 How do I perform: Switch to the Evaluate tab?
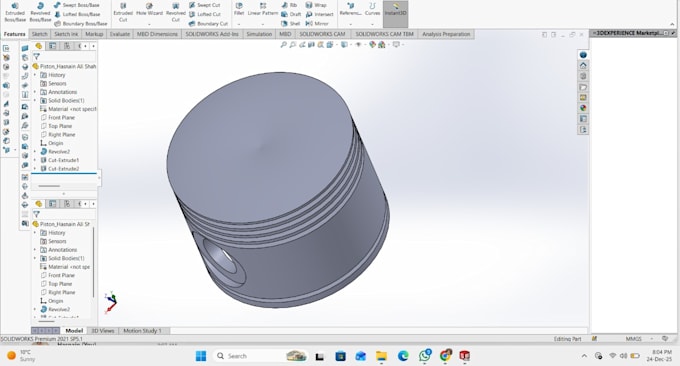120,34
